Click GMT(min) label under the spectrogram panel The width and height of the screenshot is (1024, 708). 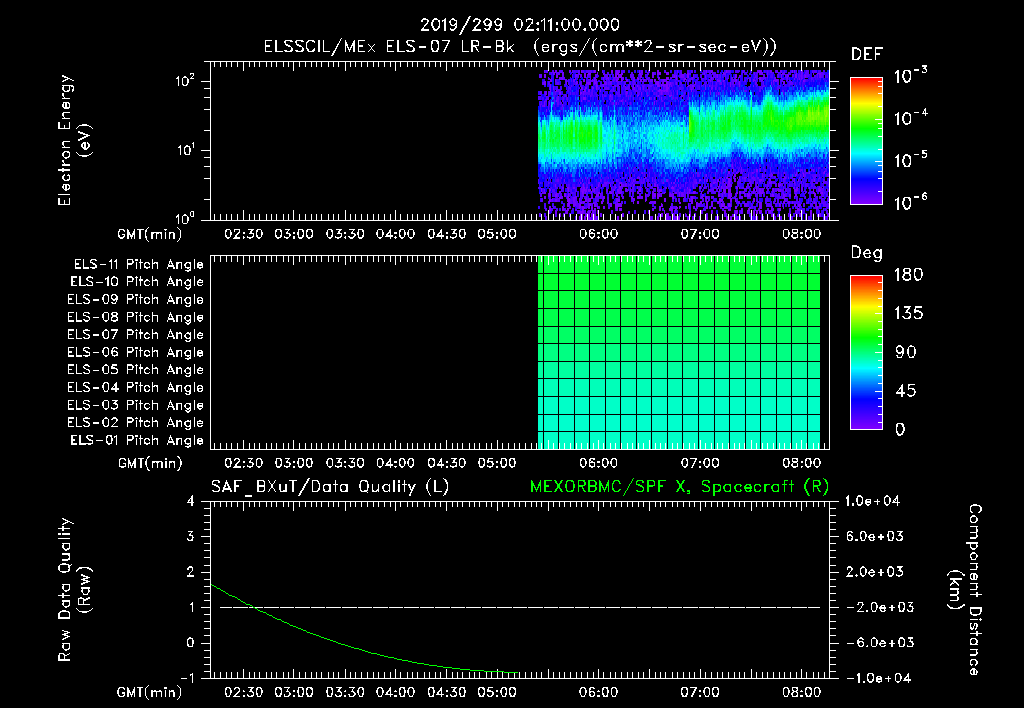pos(150,234)
